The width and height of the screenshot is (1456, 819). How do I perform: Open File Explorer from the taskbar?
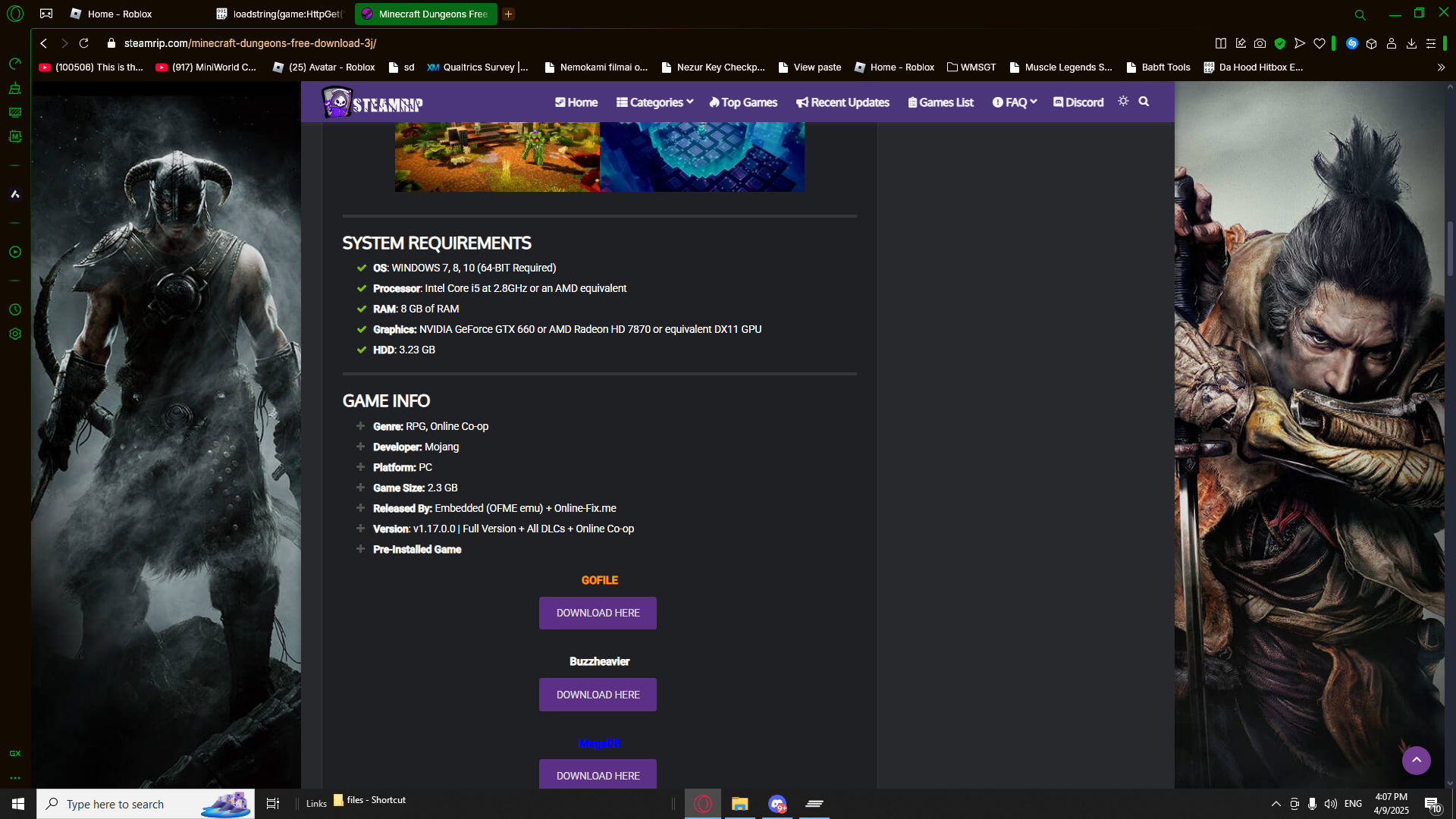coord(739,804)
